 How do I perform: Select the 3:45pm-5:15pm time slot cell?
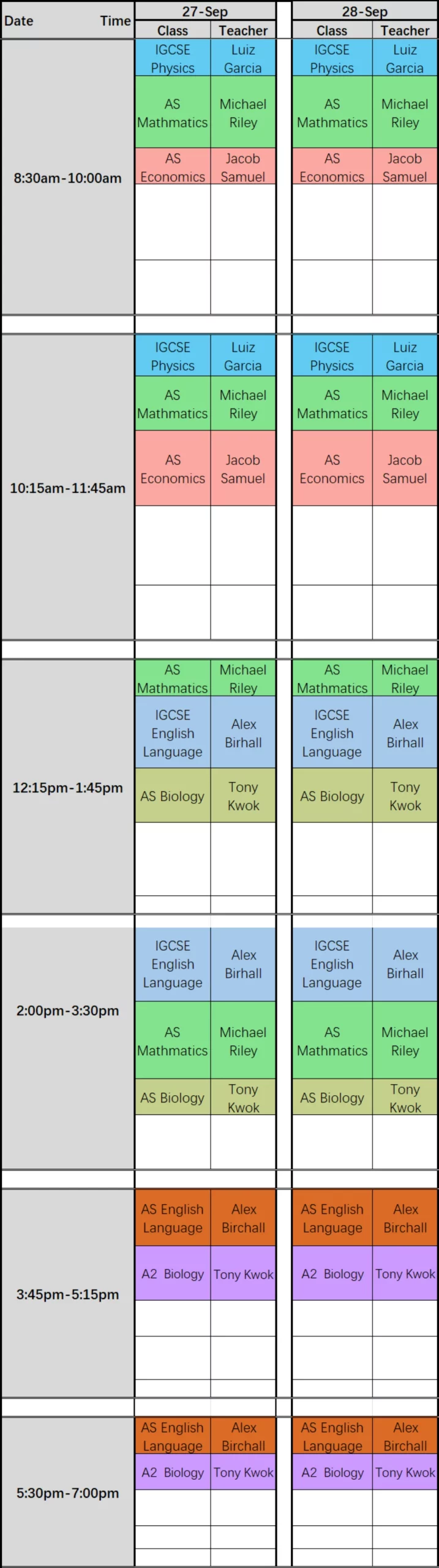click(67, 1294)
